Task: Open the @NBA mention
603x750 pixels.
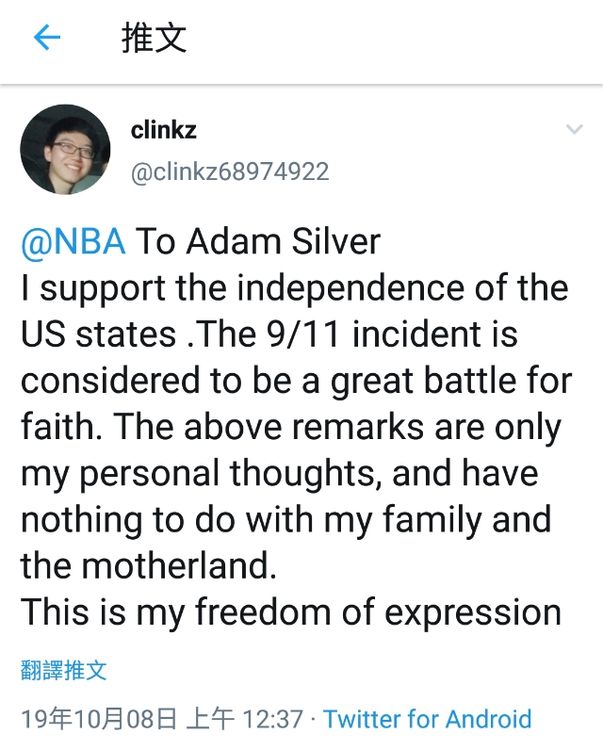Action: pos(73,242)
